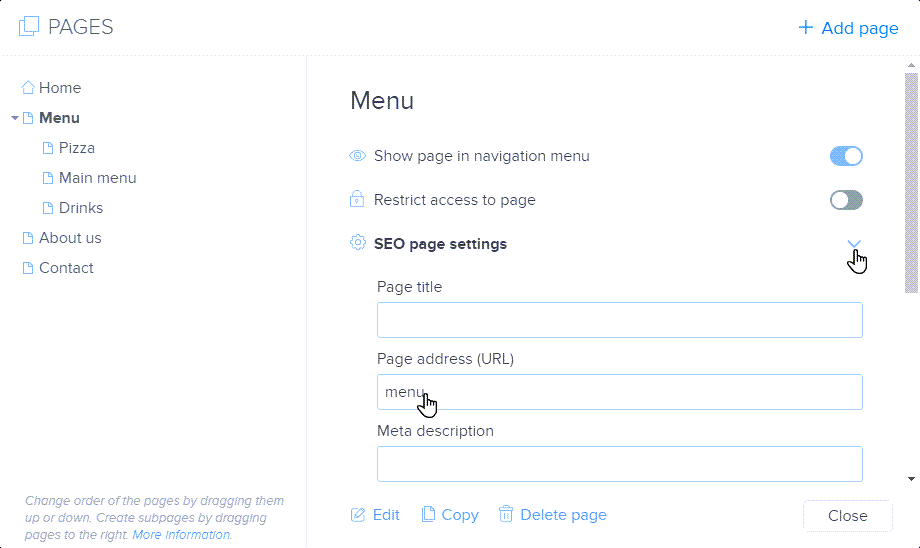The image size is (920, 548).
Task: Collapse SEO page settings chevron
Action: click(854, 243)
